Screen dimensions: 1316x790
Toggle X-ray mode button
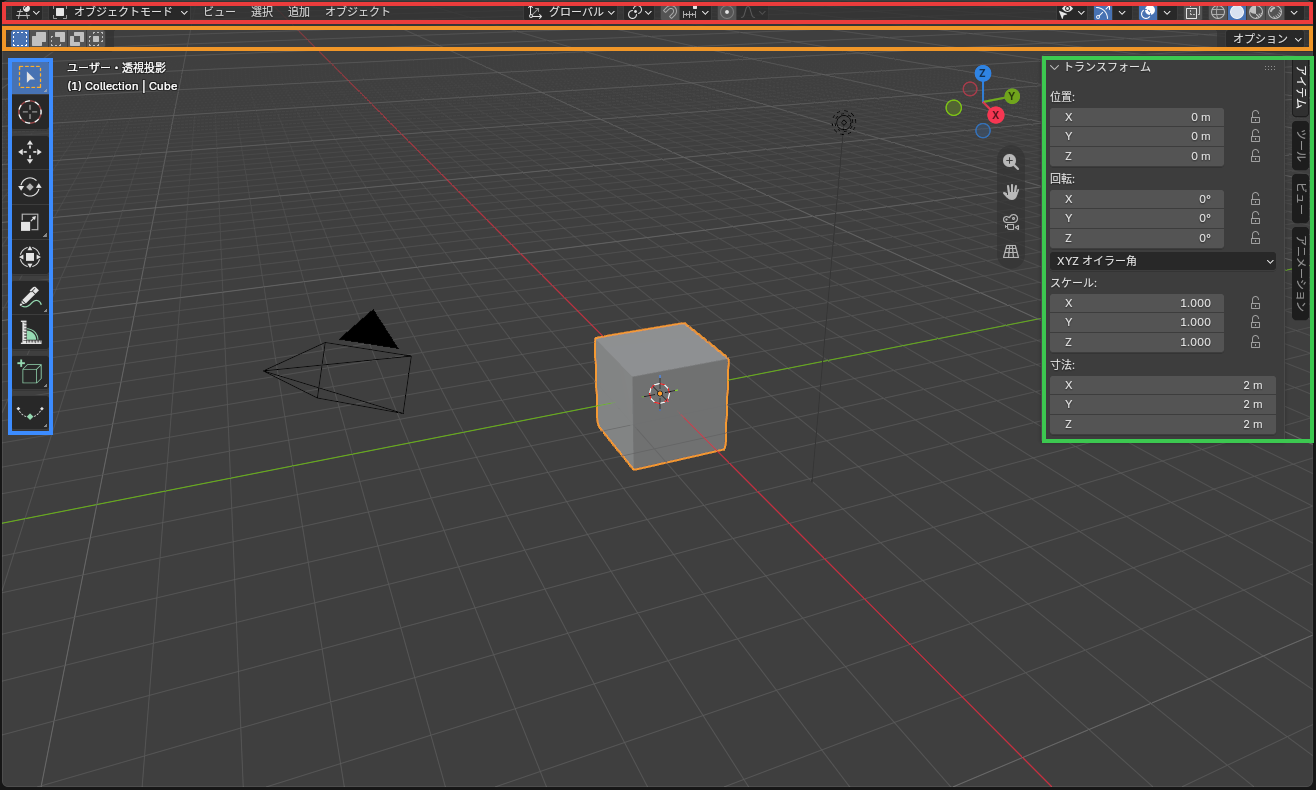click(x=1192, y=12)
